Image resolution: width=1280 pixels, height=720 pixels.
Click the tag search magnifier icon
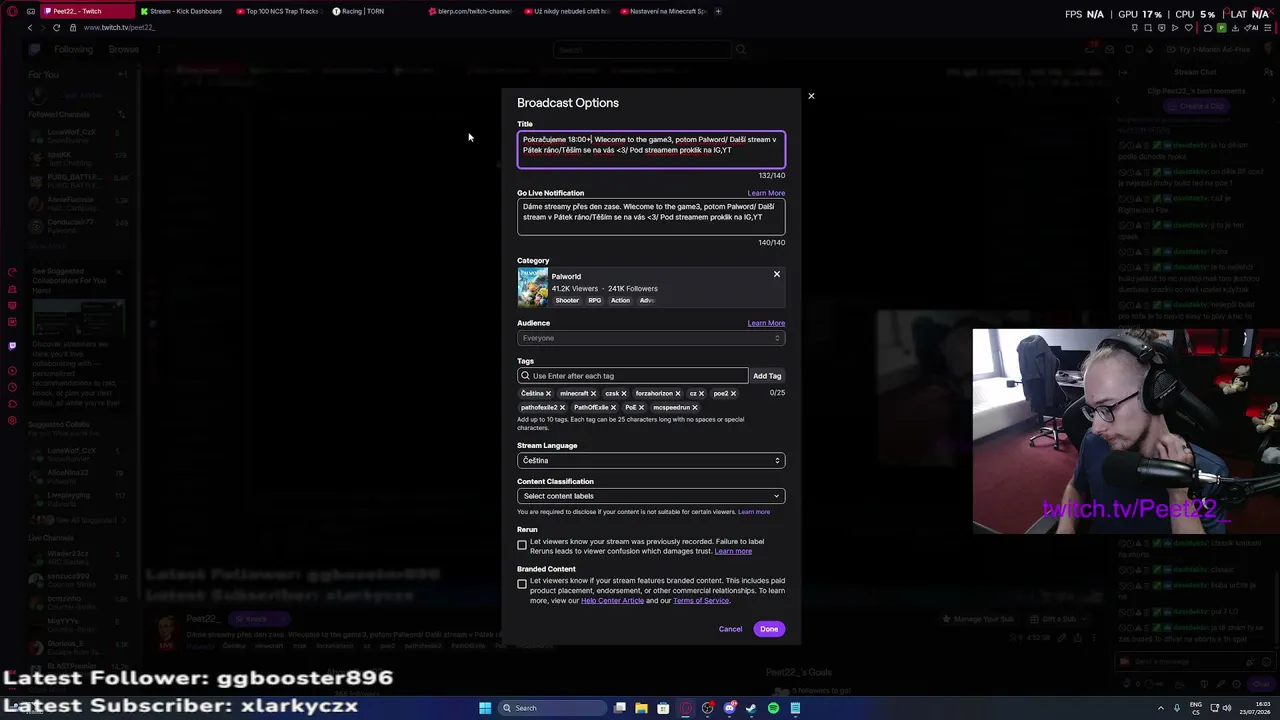(x=525, y=376)
